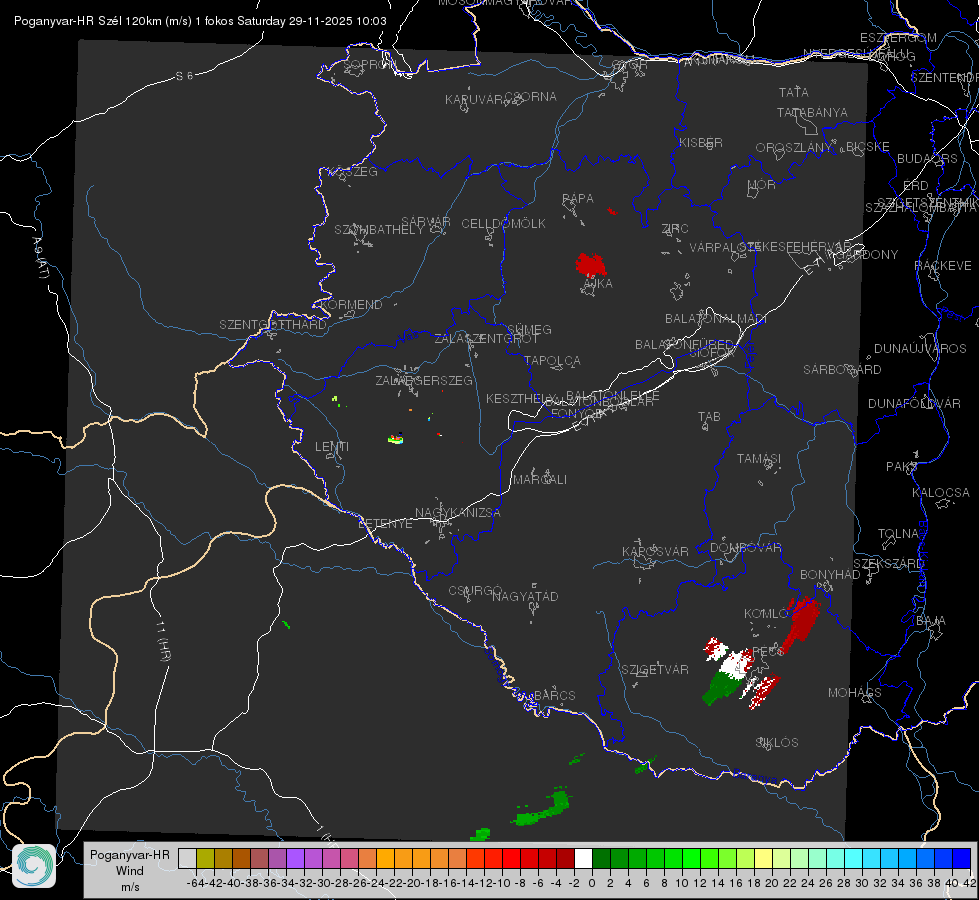Click the KESZTHELY city label

coord(520,398)
